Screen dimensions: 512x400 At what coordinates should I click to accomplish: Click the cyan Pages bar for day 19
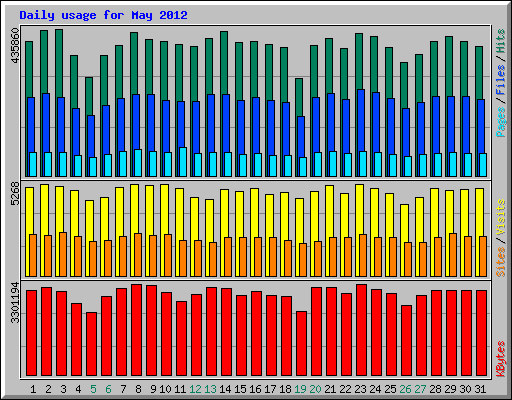click(303, 167)
